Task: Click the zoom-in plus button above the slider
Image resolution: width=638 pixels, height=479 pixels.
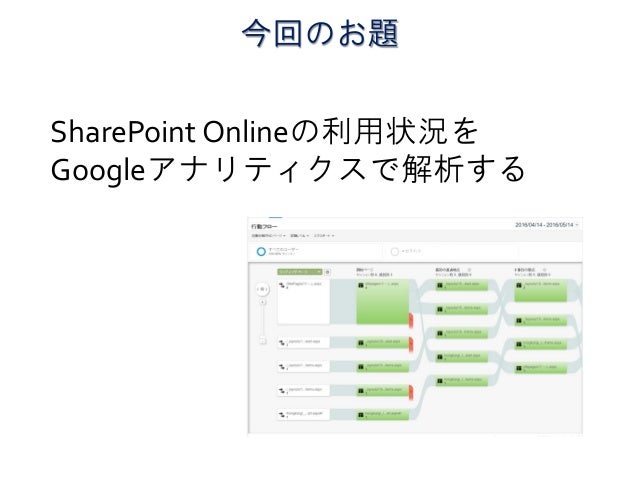Action: 262,302
